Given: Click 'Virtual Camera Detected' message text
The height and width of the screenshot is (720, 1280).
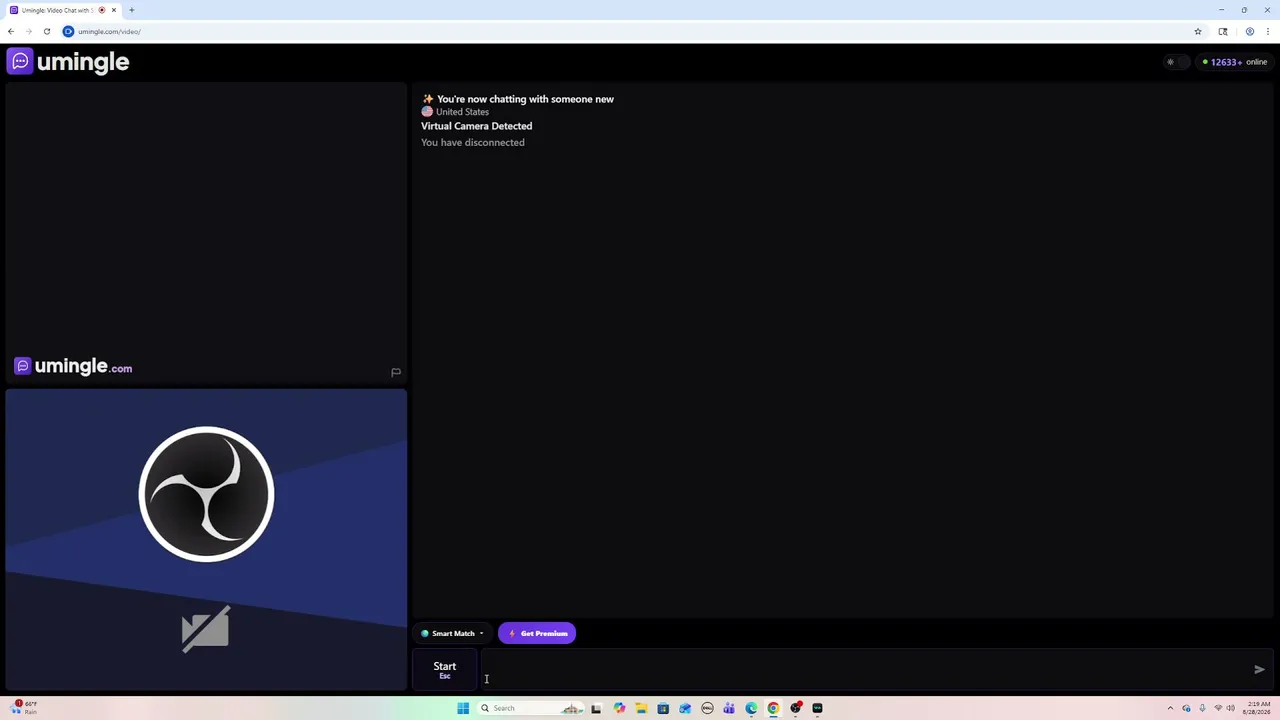Looking at the screenshot, I should tap(476, 126).
